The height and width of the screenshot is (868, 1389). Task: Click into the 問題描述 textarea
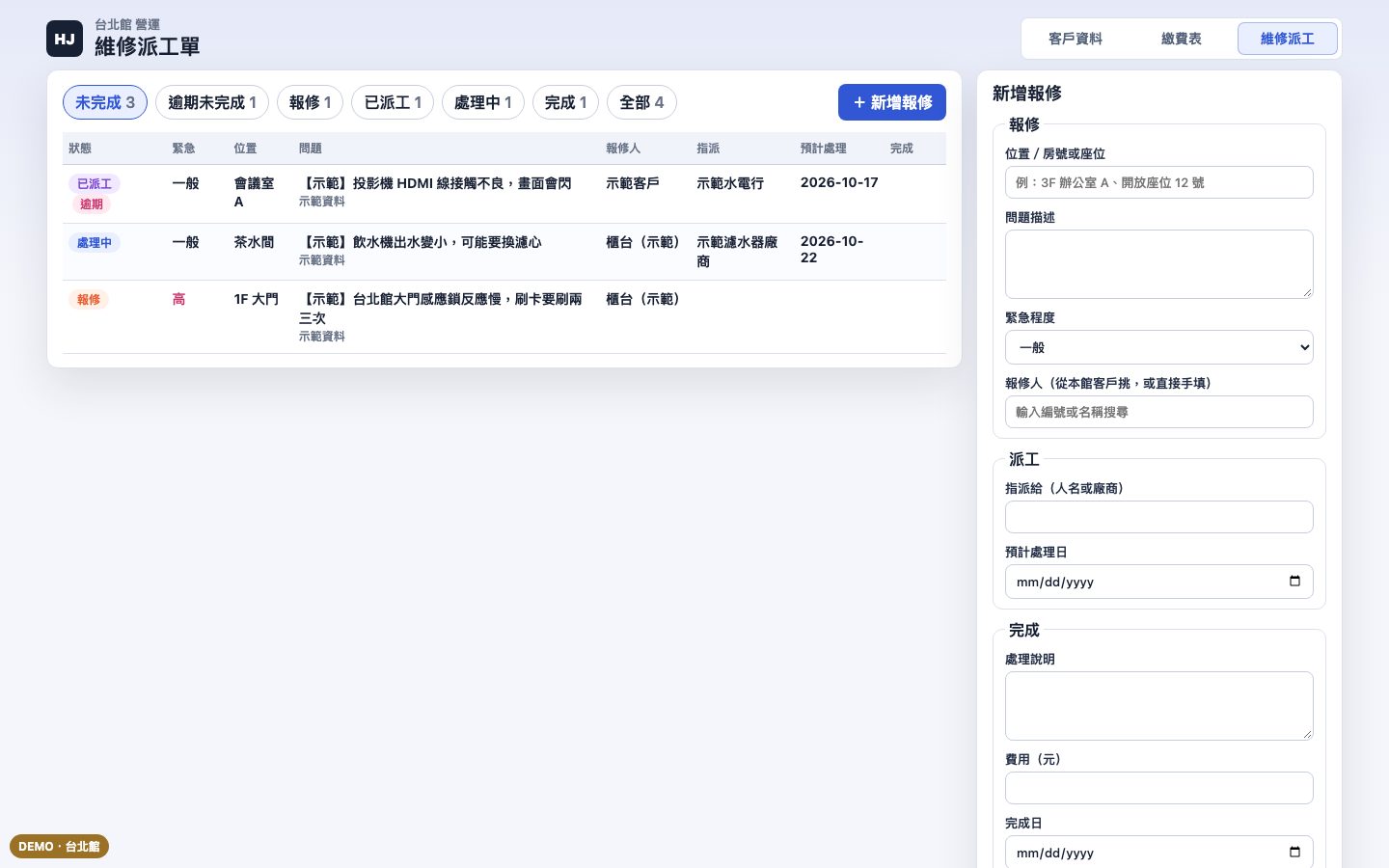1159,264
